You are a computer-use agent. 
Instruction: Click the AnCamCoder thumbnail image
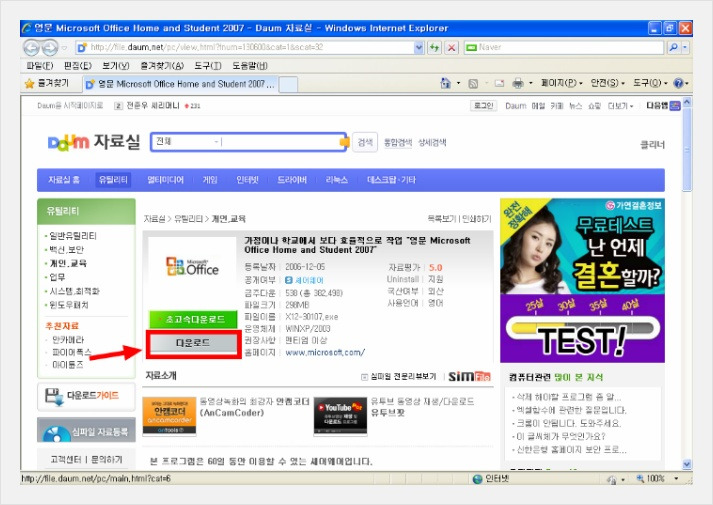(x=169, y=415)
